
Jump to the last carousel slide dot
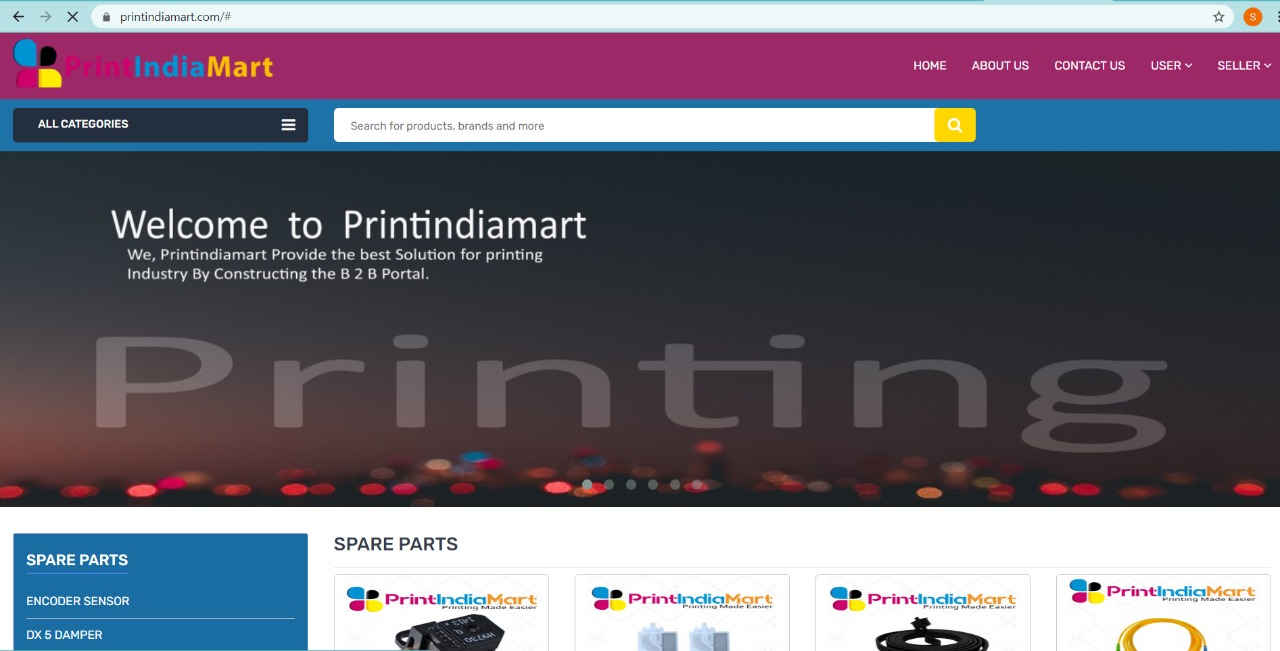coord(697,484)
